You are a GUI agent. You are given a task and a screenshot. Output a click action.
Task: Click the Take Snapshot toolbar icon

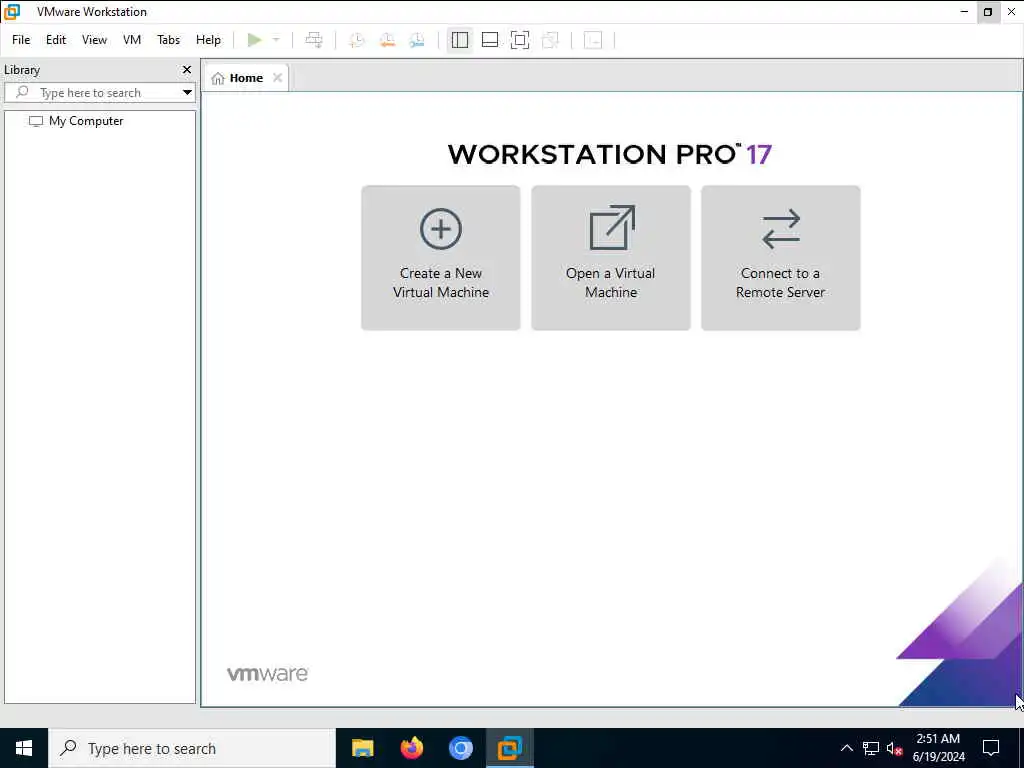tap(357, 40)
